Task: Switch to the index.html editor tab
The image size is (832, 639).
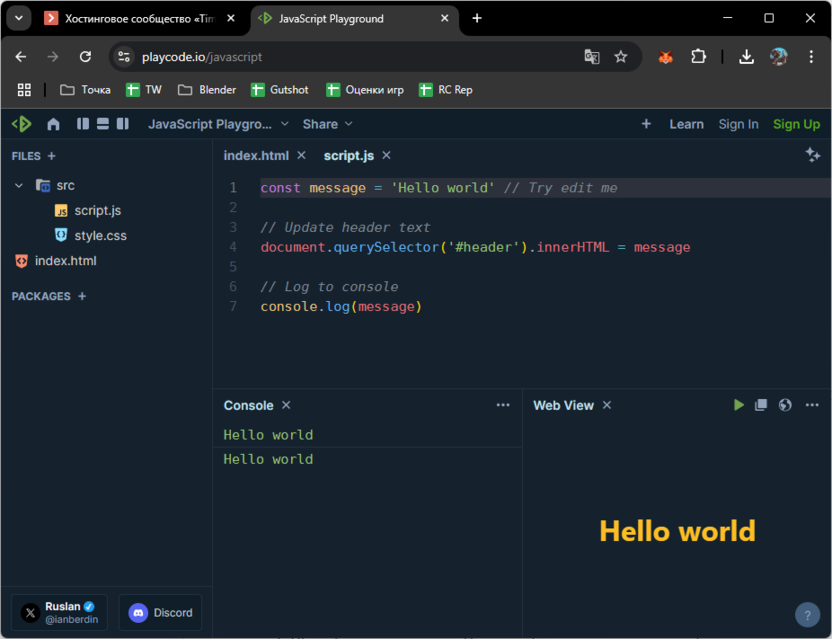Action: tap(256, 155)
